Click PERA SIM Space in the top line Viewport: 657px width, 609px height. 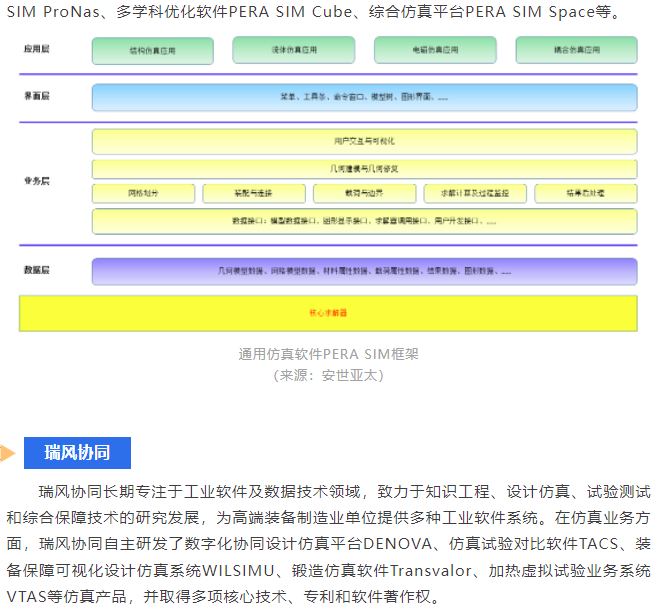530,12
